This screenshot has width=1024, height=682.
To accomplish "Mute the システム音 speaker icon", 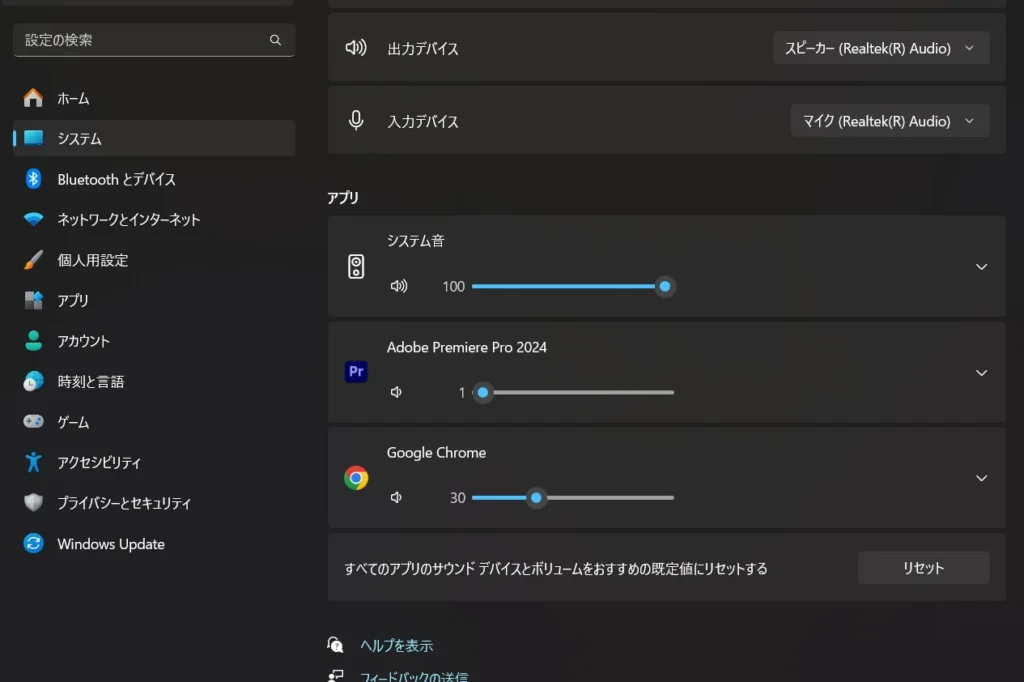I will [399, 286].
